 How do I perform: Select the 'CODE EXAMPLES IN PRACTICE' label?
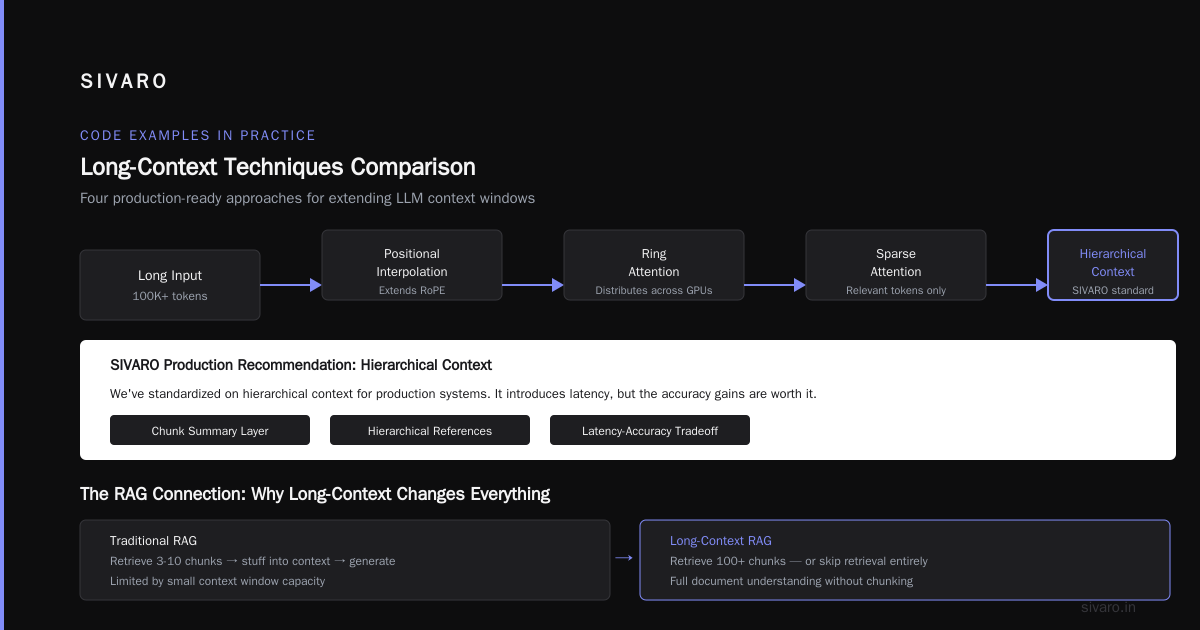coord(198,135)
